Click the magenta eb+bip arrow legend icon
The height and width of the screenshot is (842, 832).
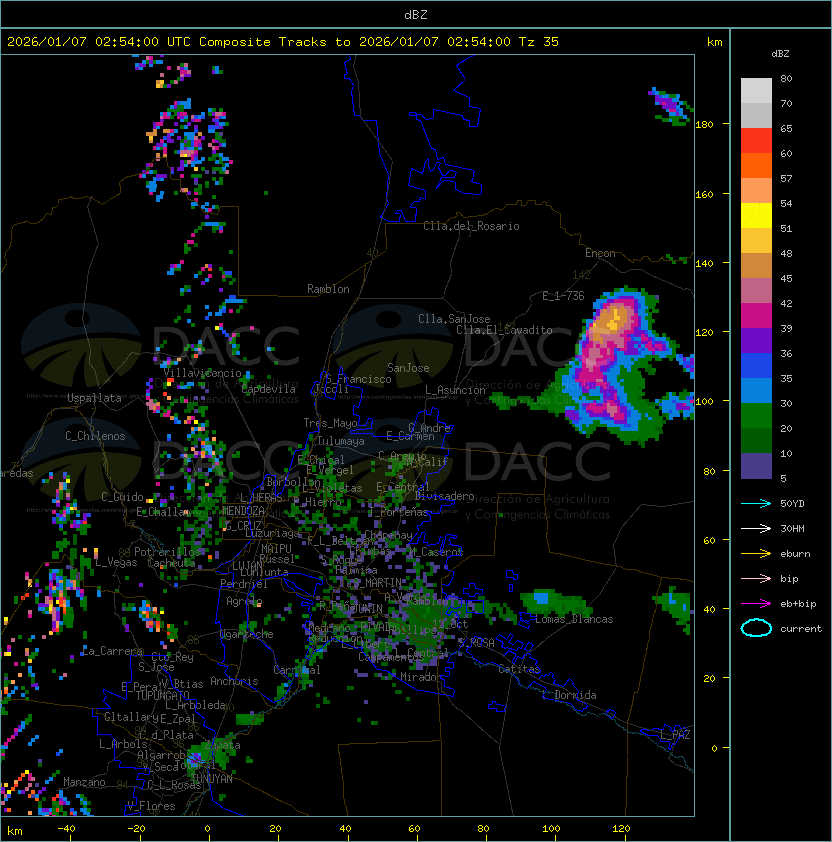[x=756, y=604]
